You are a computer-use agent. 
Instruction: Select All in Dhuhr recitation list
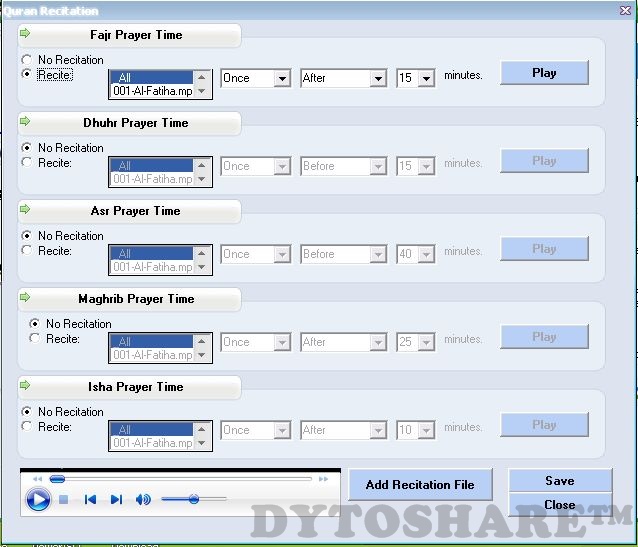(x=151, y=165)
